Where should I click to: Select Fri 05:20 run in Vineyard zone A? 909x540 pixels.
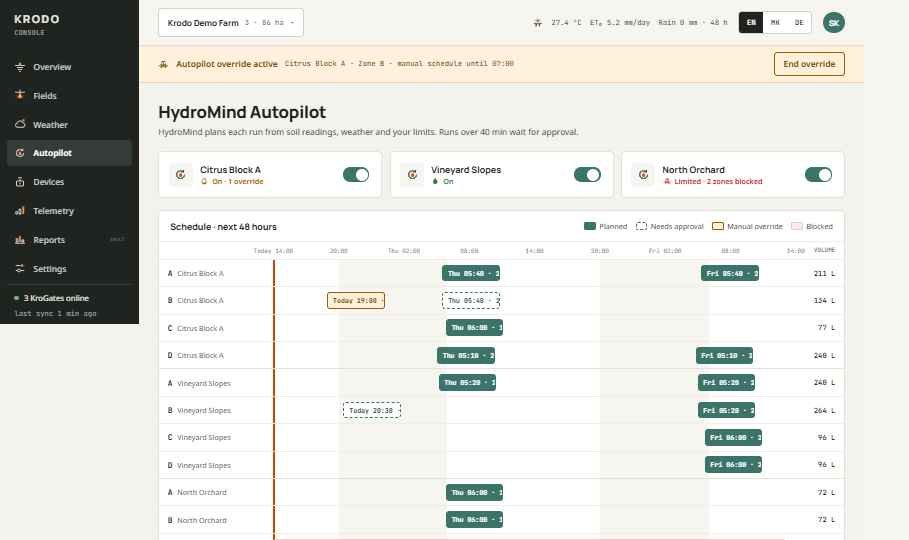[726, 383]
